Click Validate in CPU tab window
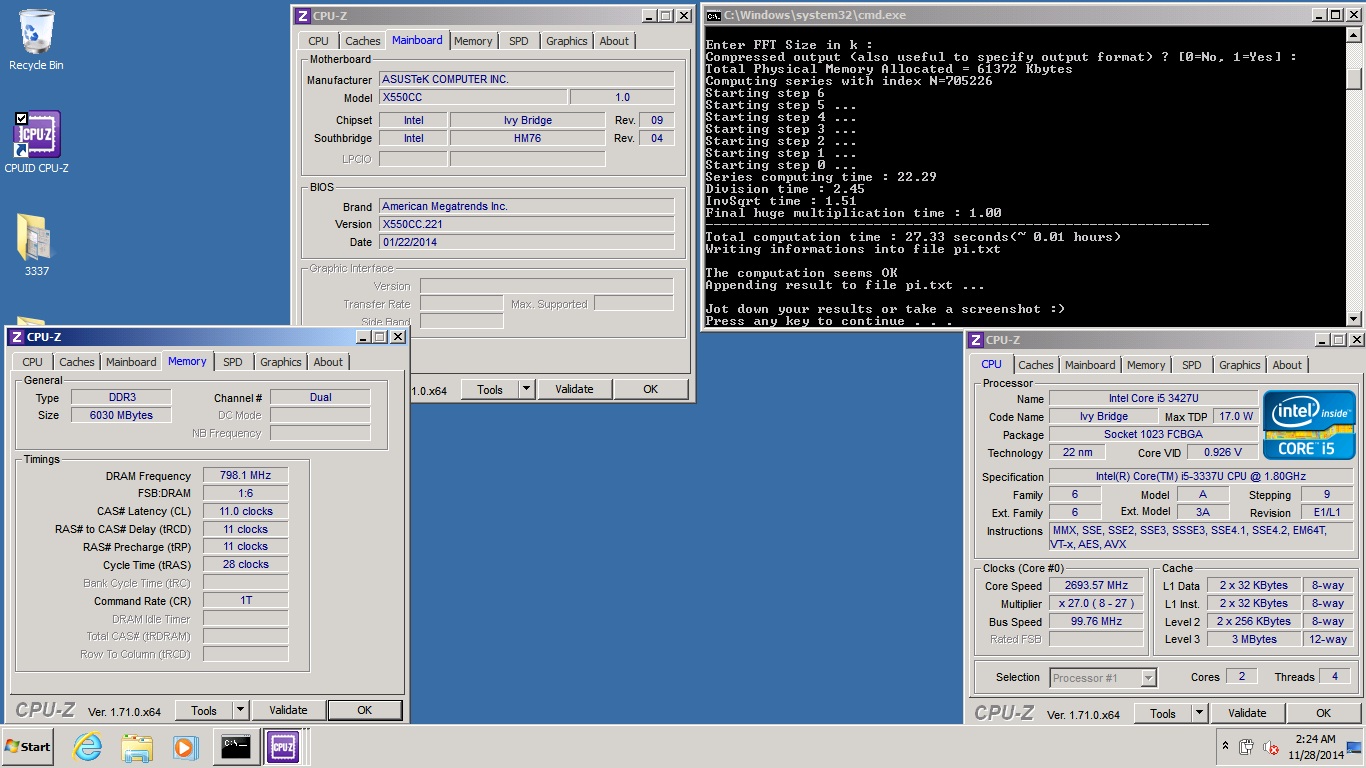The height and width of the screenshot is (768, 1366). coord(1247,713)
